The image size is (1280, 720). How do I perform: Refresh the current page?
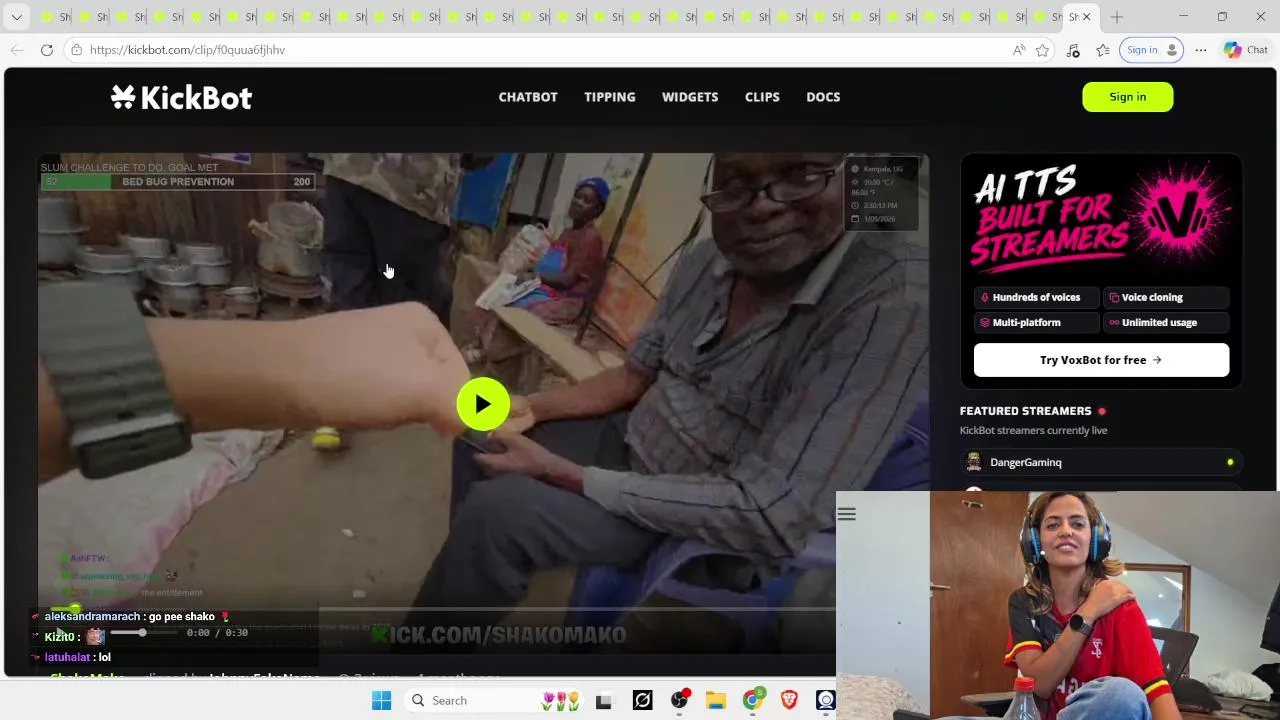(47, 50)
